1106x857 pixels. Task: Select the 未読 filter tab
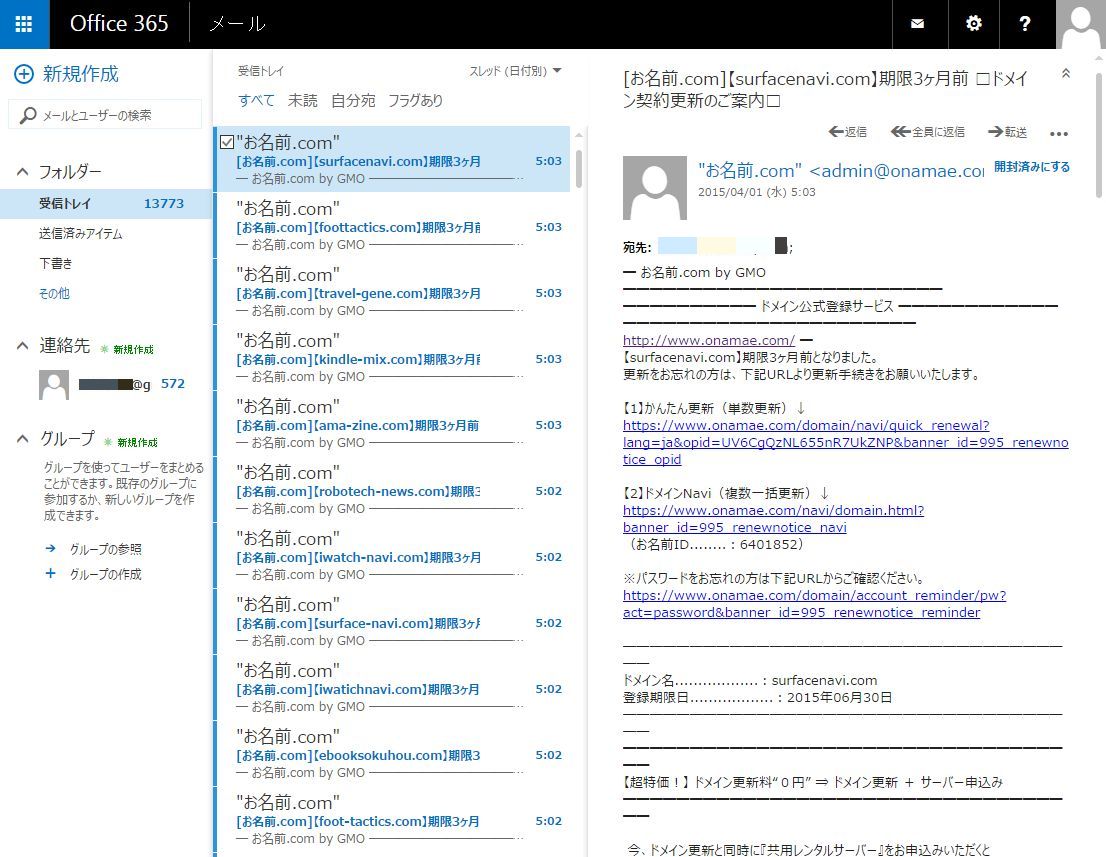click(x=303, y=100)
